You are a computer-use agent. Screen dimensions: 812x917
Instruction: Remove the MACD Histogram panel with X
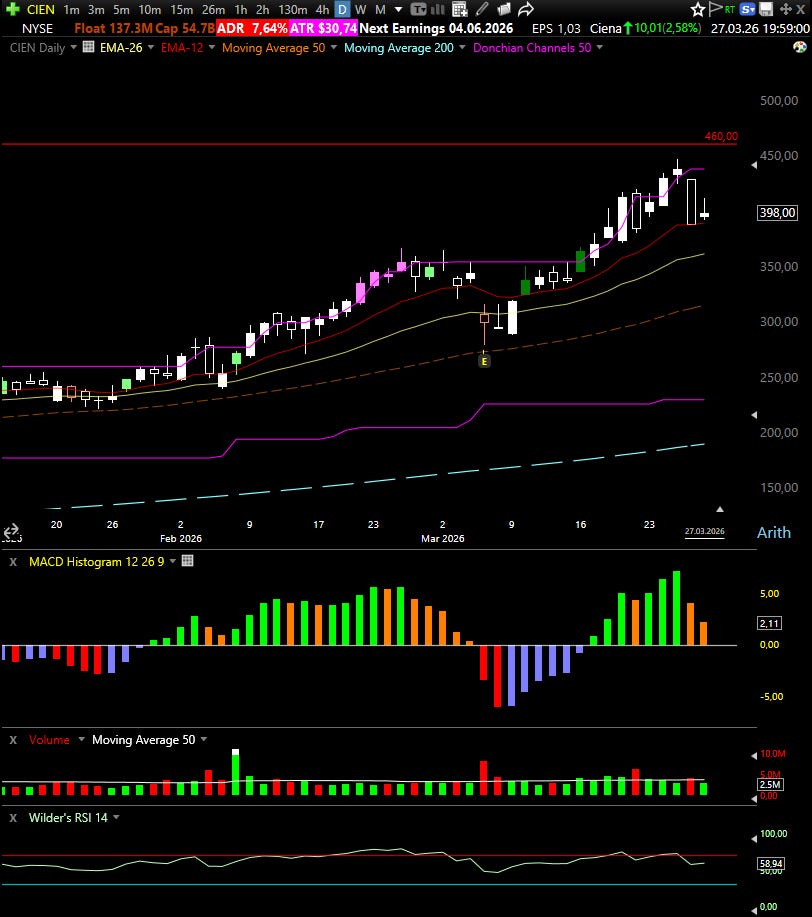[x=13, y=562]
